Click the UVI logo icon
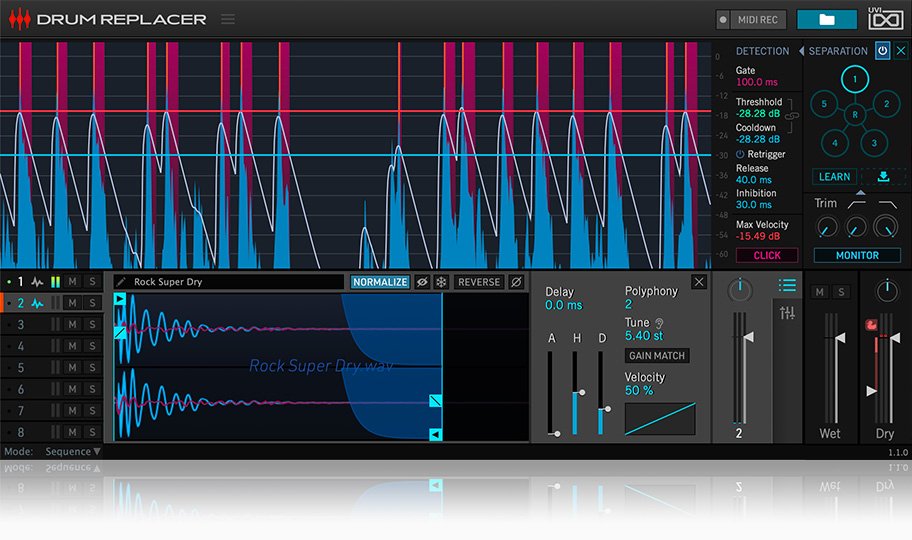The height and width of the screenshot is (540, 912). [x=885, y=18]
